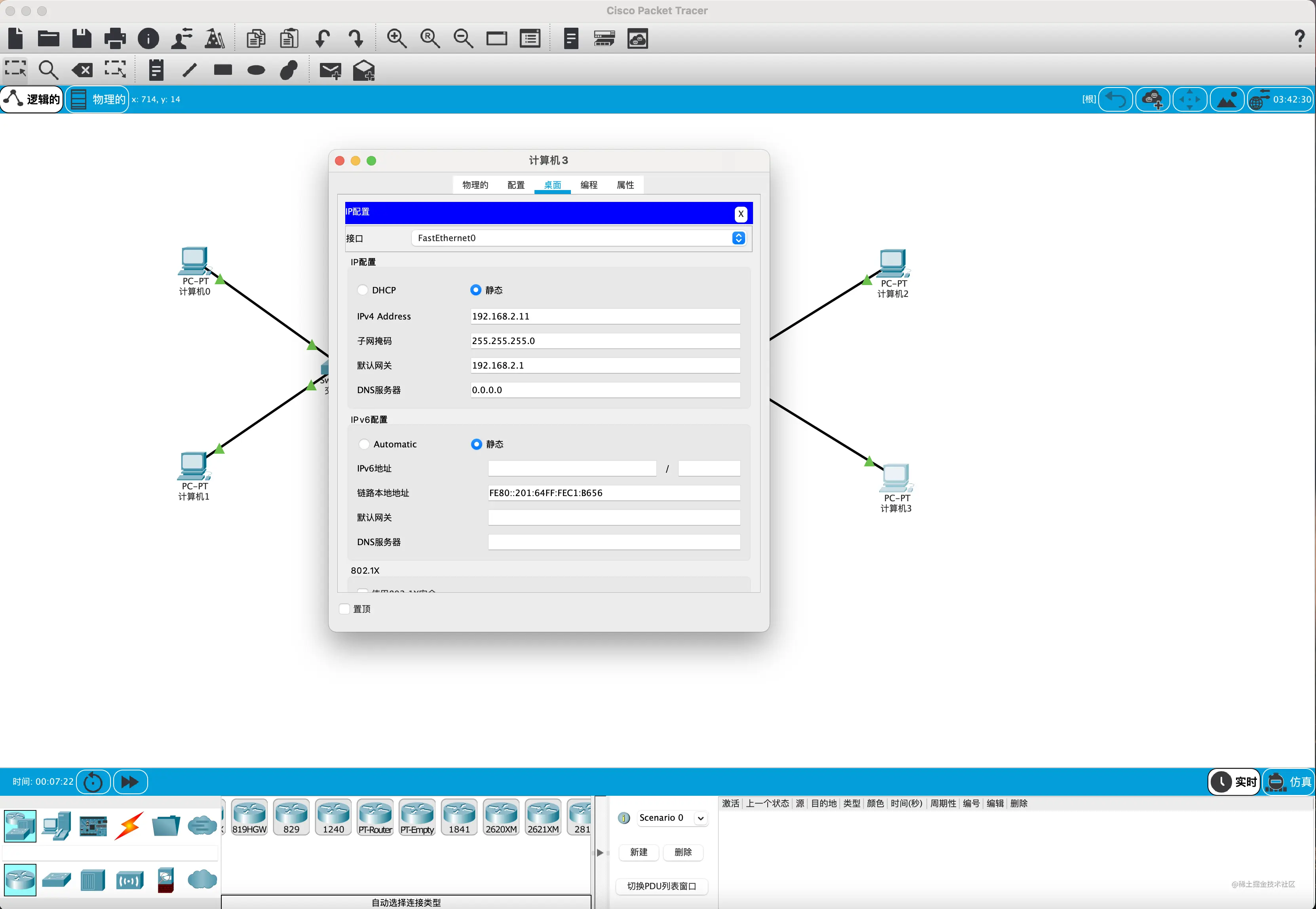Viewport: 1316px width, 909px height.
Task: Select the 2621XM router device
Action: click(543, 817)
